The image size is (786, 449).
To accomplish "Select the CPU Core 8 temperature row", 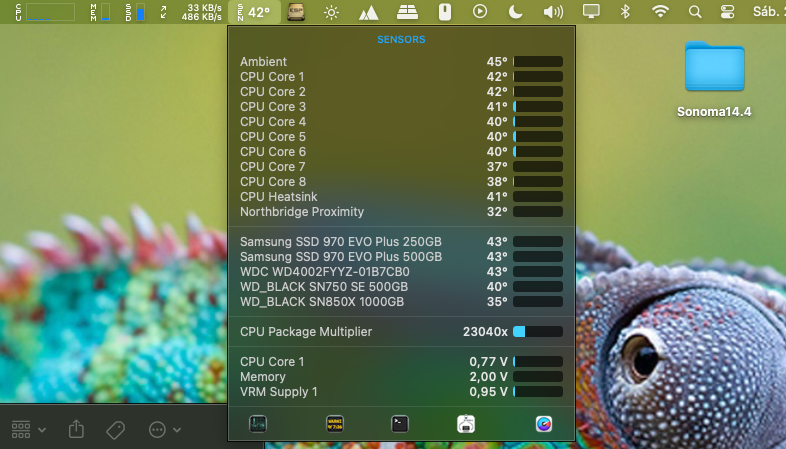I will click(x=401, y=182).
